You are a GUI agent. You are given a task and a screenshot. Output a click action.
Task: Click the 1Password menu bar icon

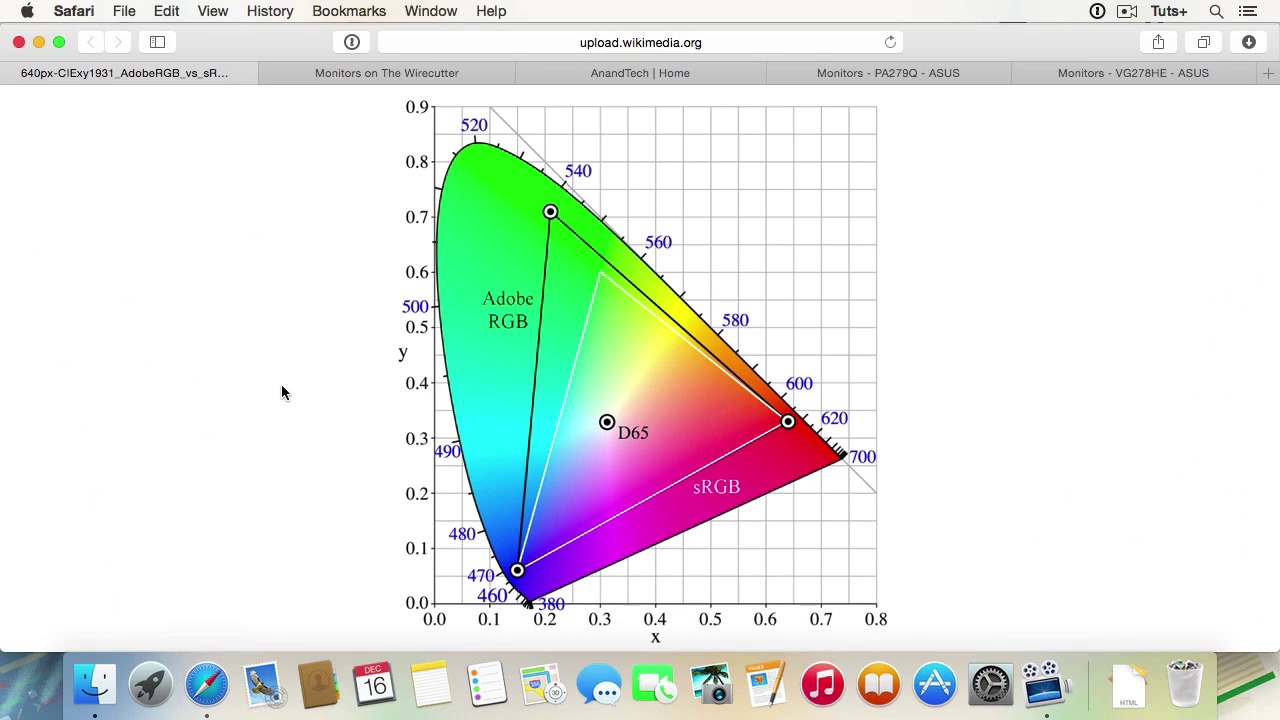pos(1097,11)
